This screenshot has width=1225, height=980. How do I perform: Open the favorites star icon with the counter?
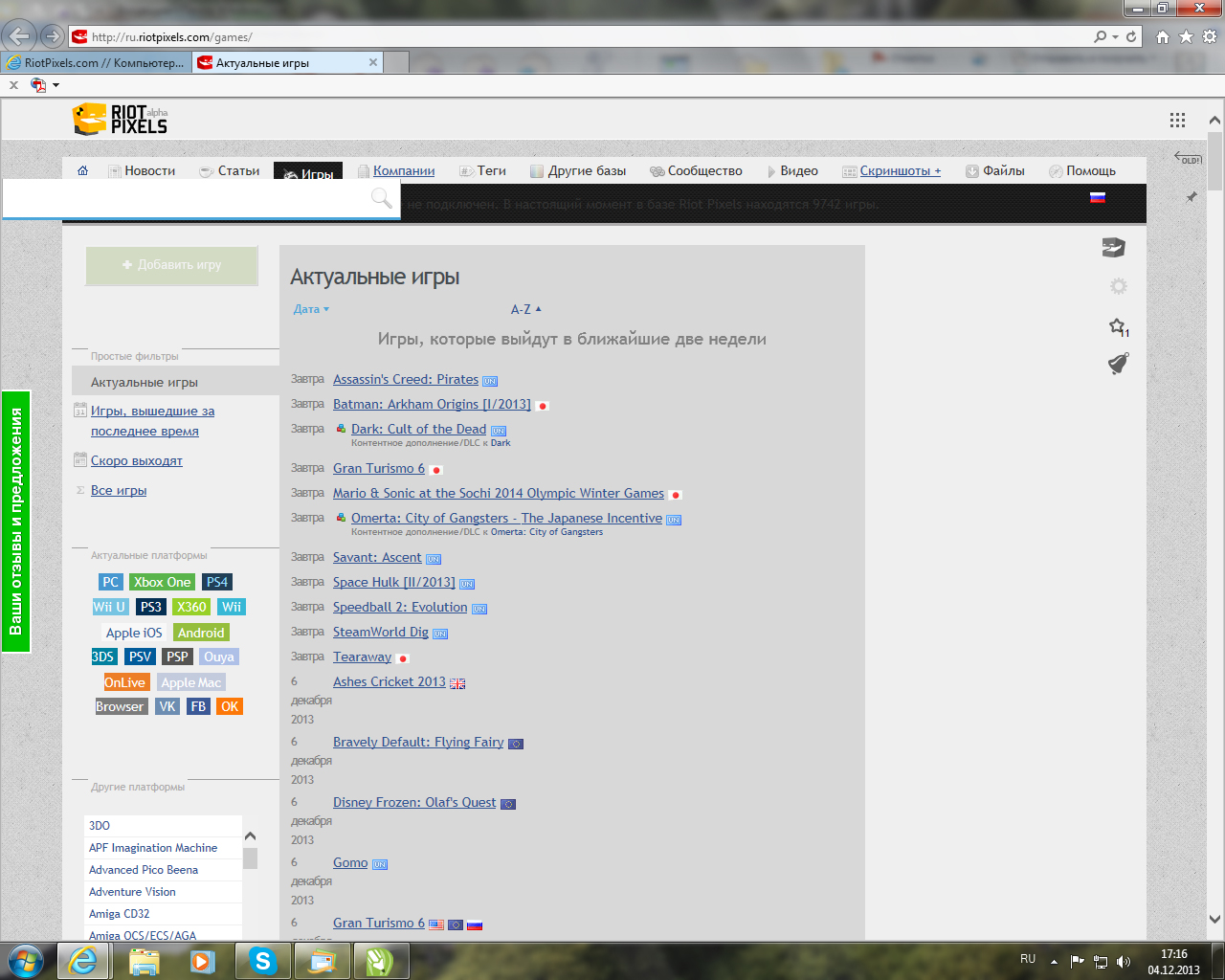(1118, 327)
